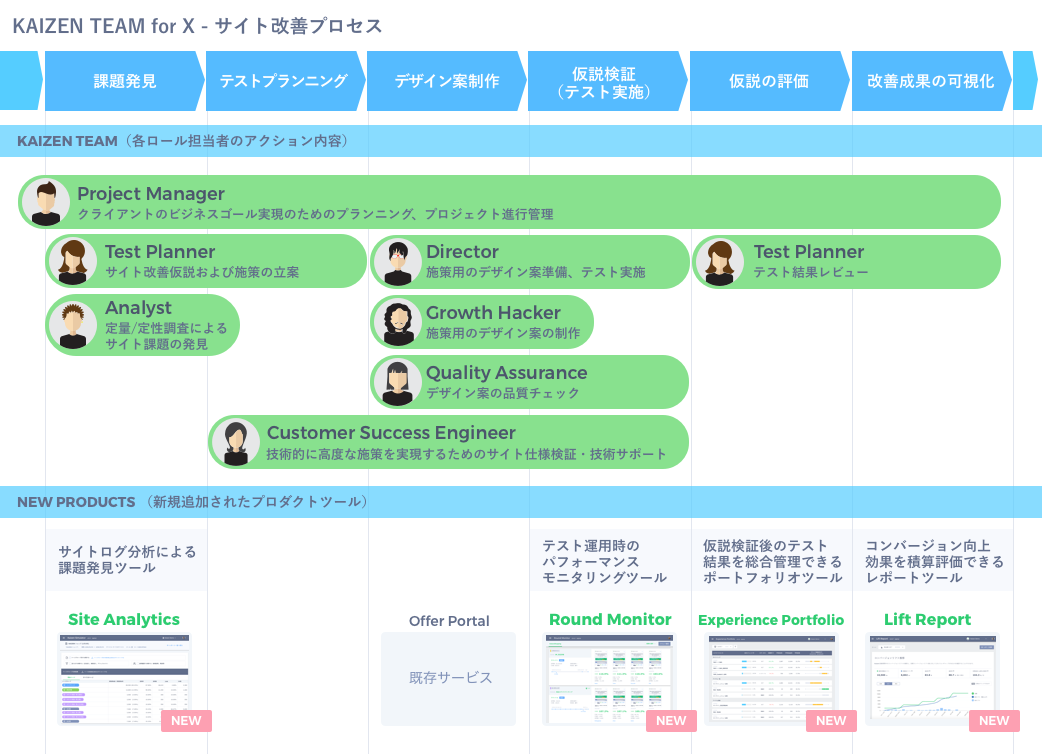Screen dimensions: 1042x754
Task: Click the KAIZEN TEAM section header
Action: coord(521,141)
